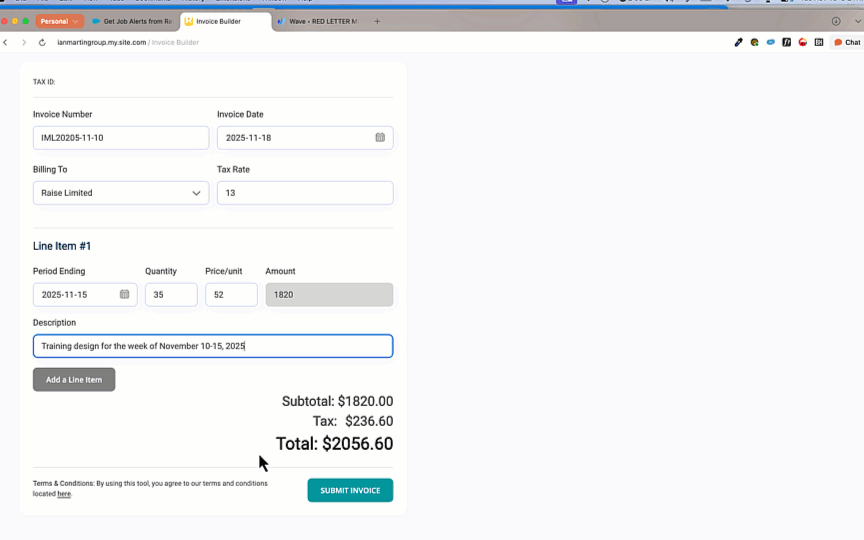
Task: Open a new tab with the plus icon
Action: pos(377,21)
